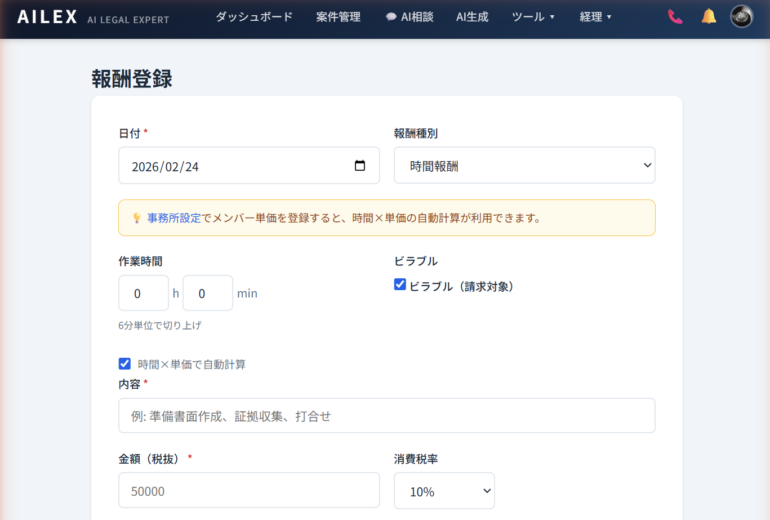The height and width of the screenshot is (520, 770).
Task: Click the speech bubble AI相談 icon
Action: (390, 17)
